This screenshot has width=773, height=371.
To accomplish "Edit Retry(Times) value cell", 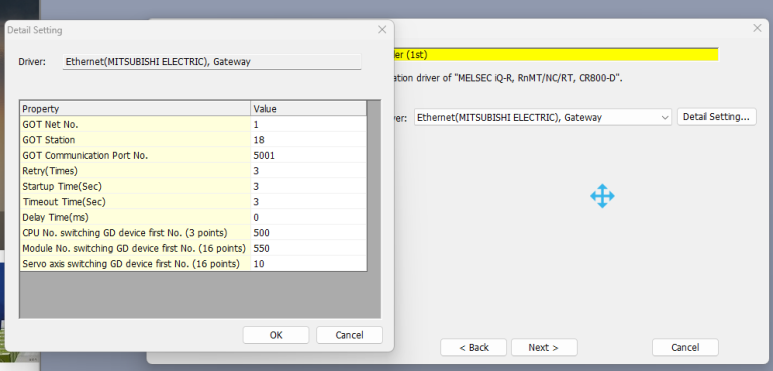I will [x=309, y=171].
